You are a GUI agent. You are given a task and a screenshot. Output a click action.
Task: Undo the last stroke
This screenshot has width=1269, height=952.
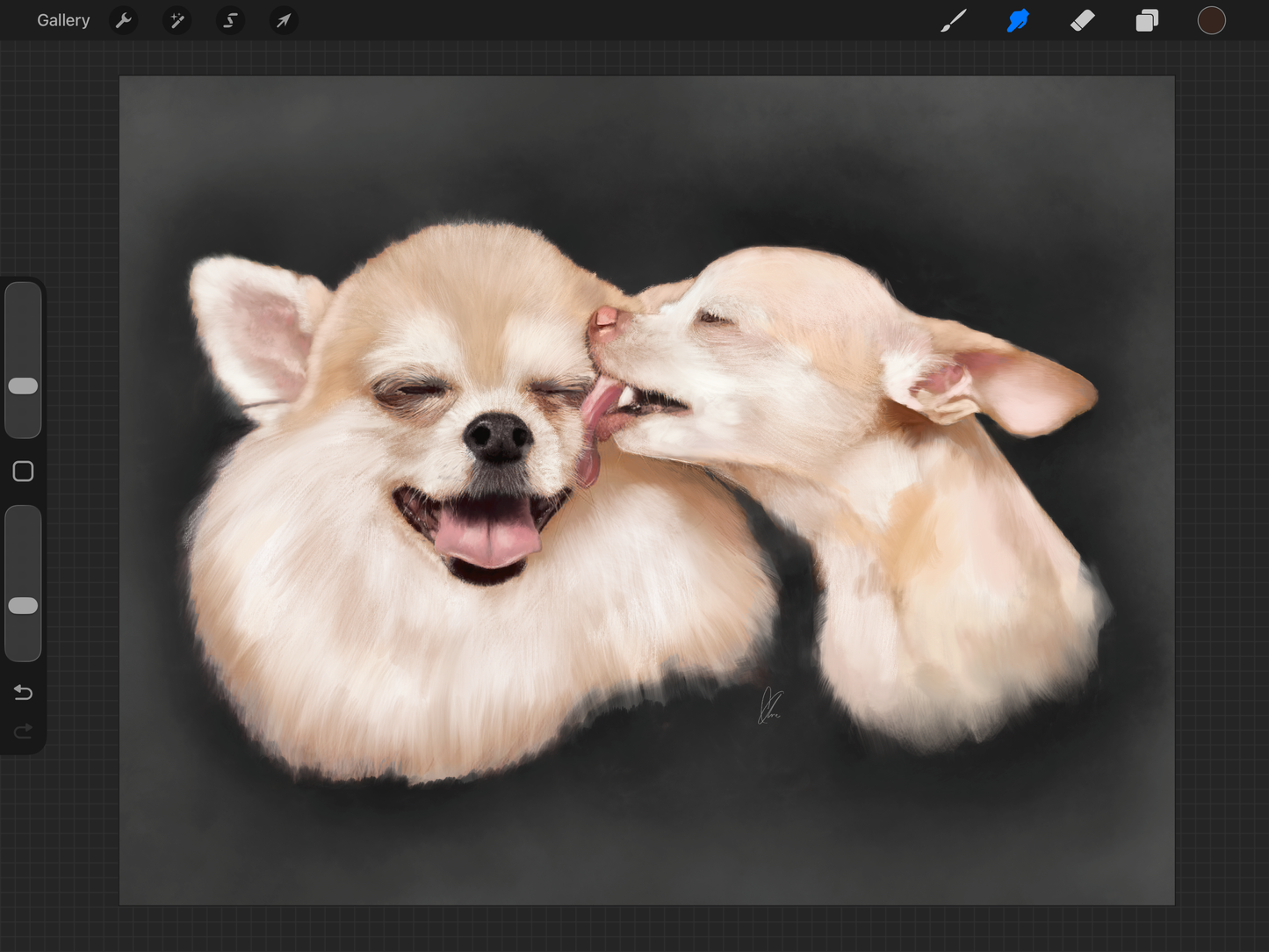pos(23,693)
